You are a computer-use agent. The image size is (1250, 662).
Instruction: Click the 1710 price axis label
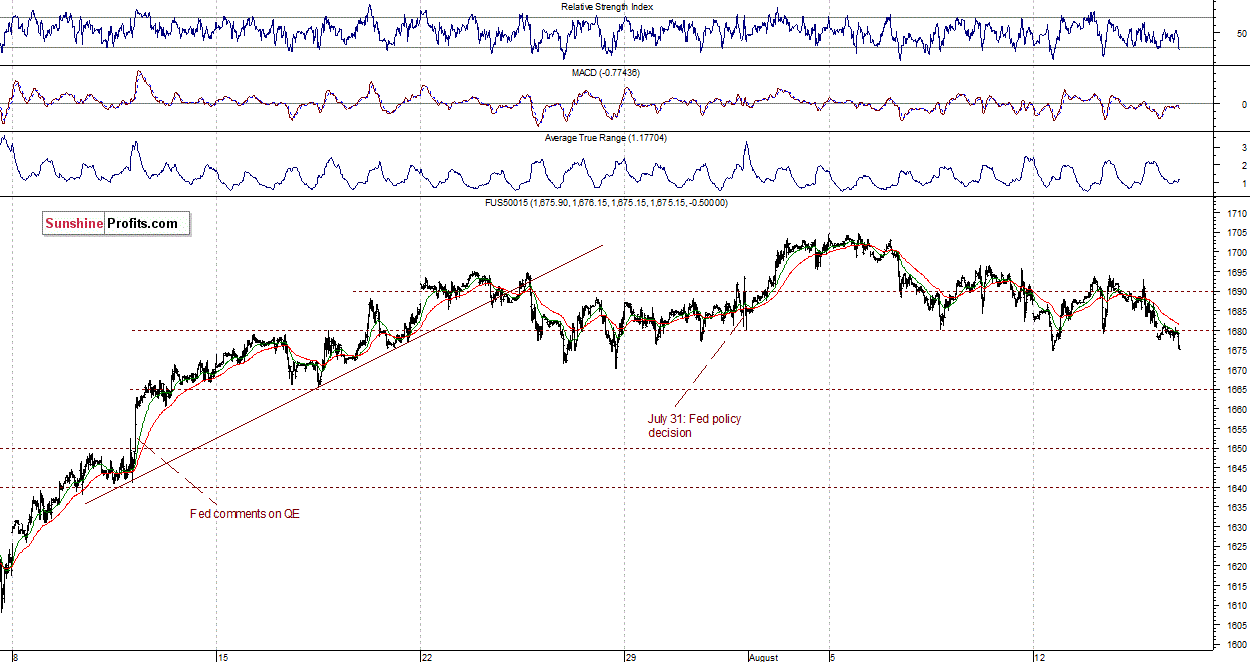click(1236, 214)
